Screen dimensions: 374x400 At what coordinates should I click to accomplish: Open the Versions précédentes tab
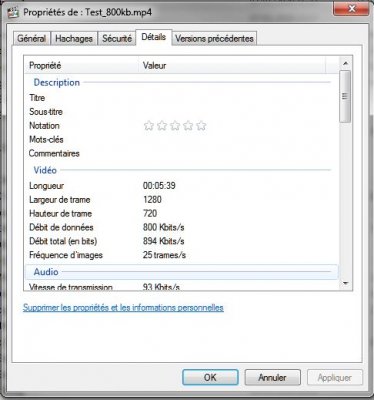214,39
